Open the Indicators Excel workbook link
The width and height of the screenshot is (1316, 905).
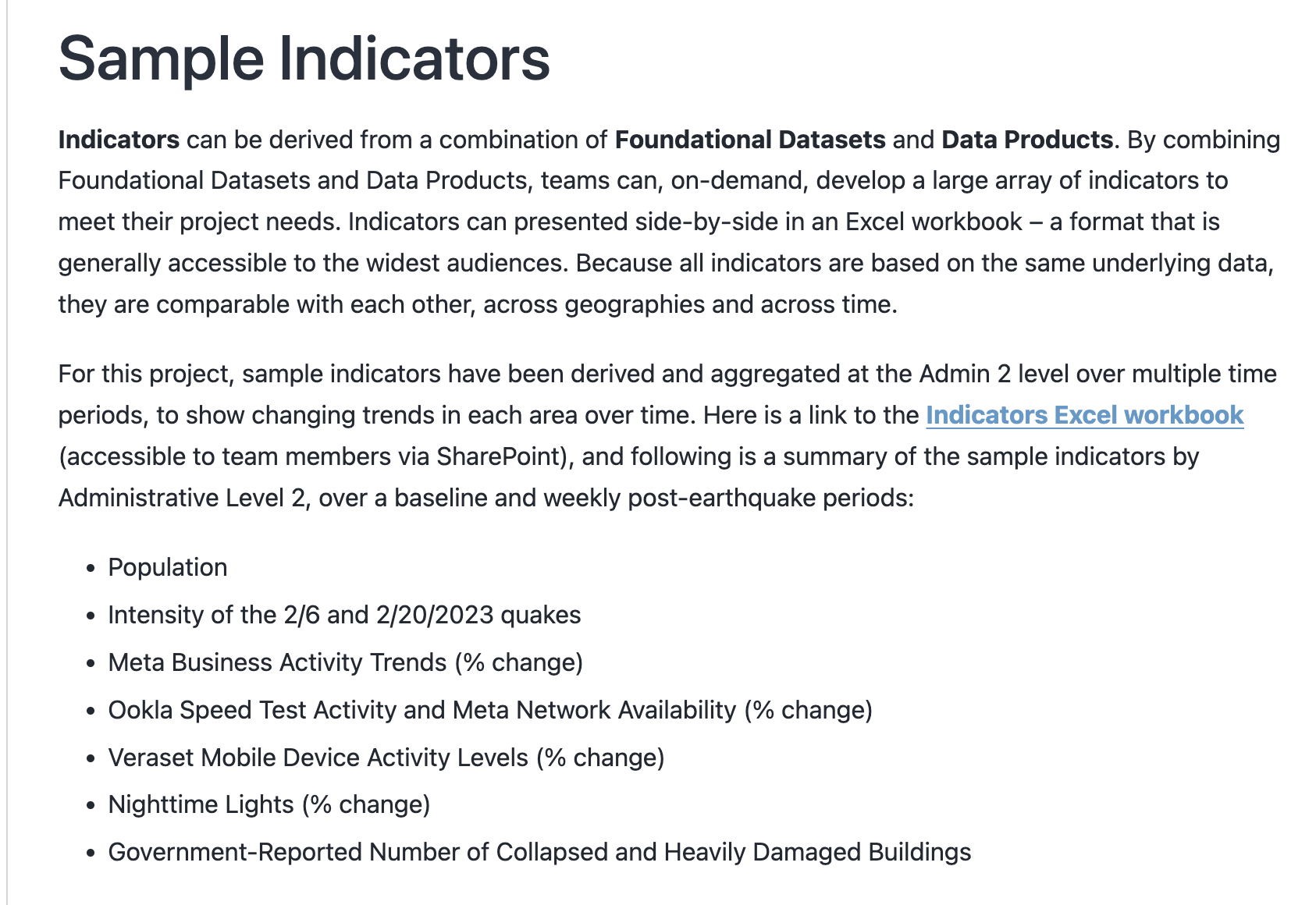tap(1084, 415)
